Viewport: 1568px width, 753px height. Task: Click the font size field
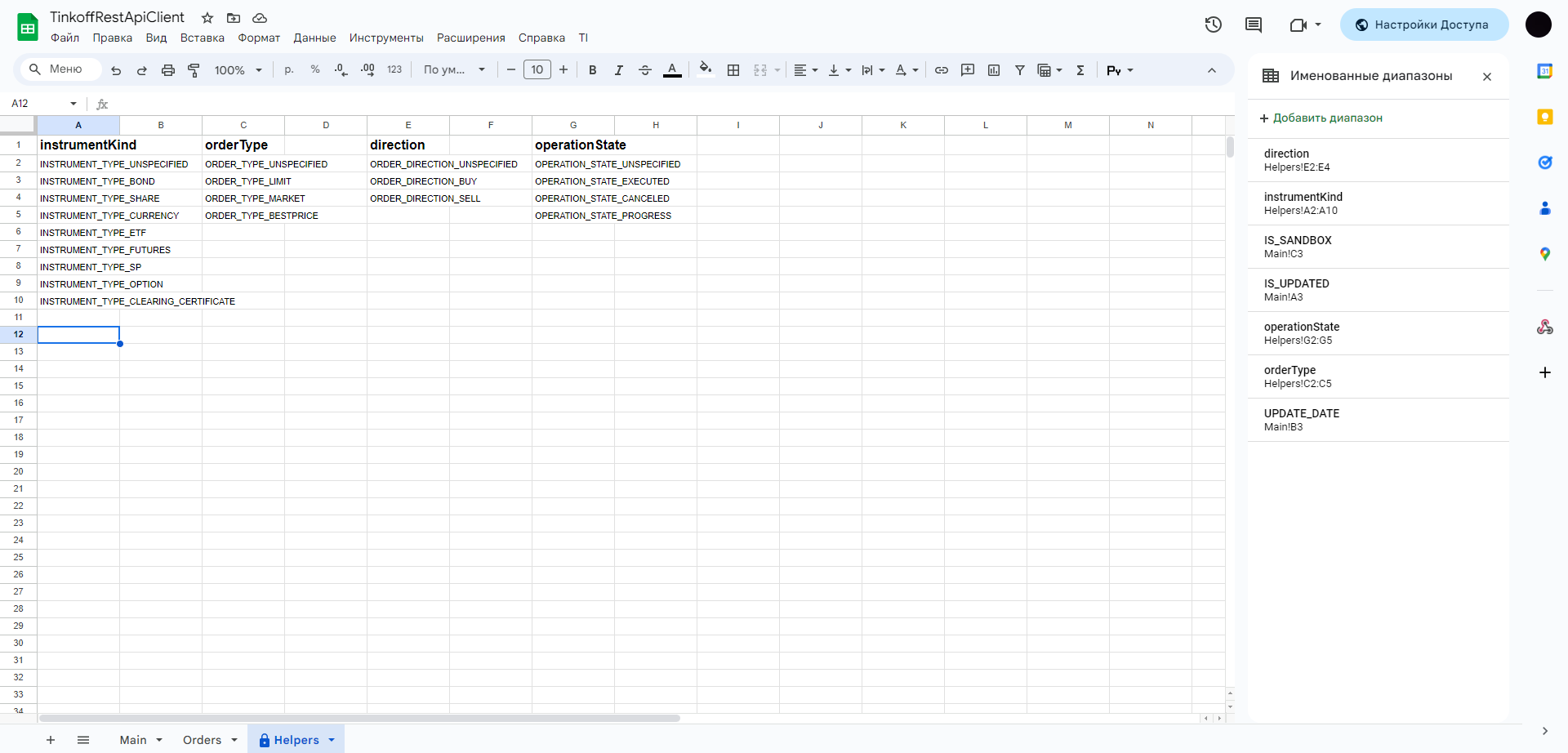tap(537, 70)
